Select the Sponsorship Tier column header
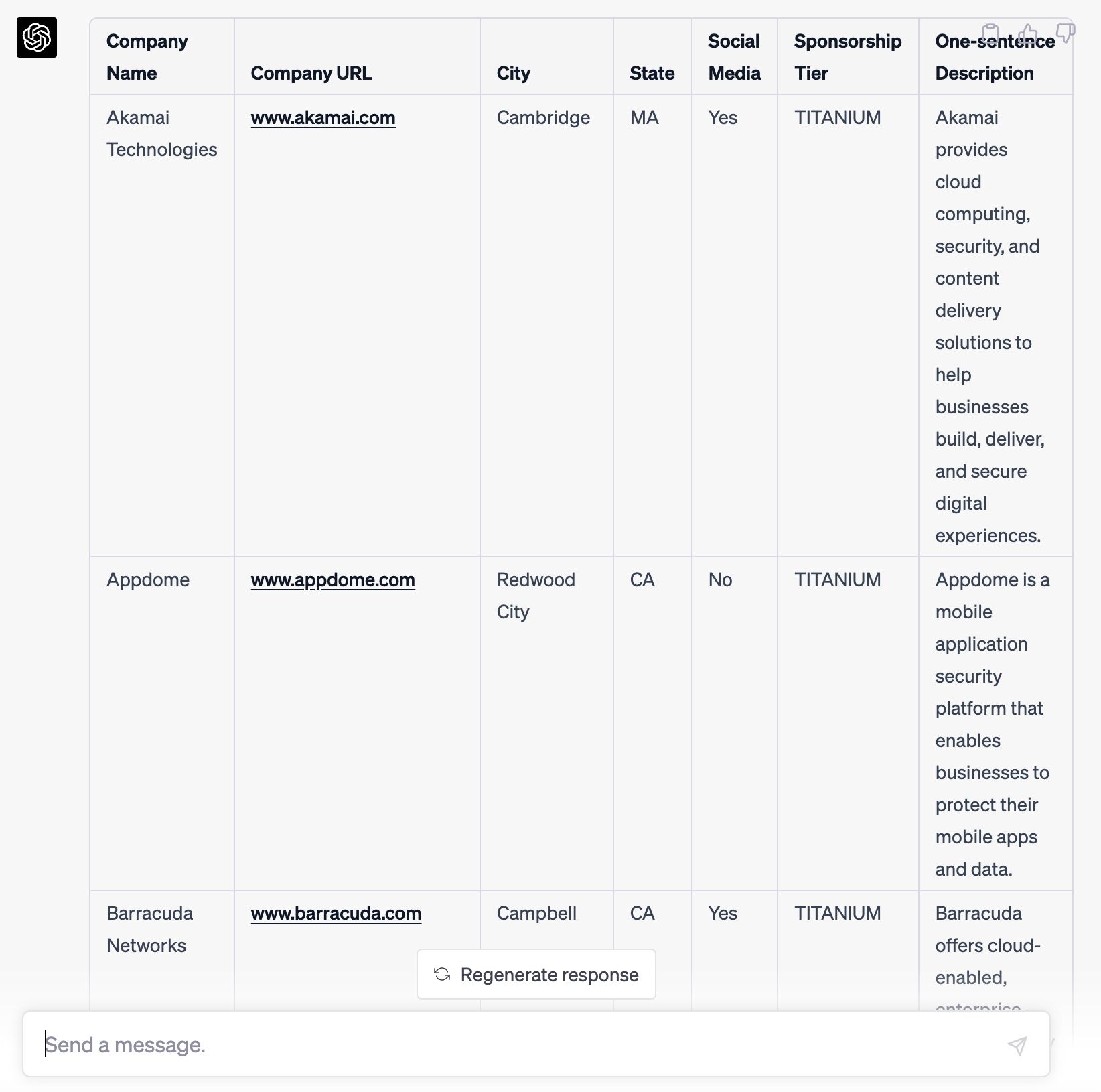Viewport: 1101px width, 1092px height. click(x=847, y=56)
